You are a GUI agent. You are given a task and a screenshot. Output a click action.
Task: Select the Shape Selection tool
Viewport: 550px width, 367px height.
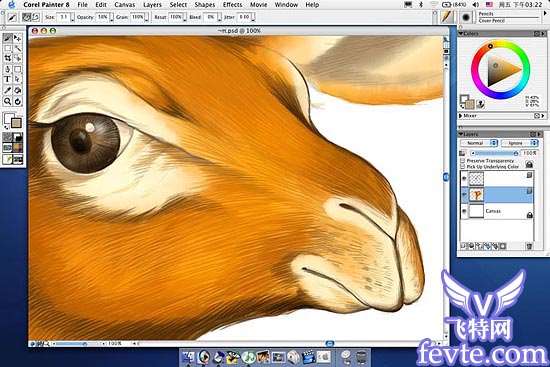17,79
